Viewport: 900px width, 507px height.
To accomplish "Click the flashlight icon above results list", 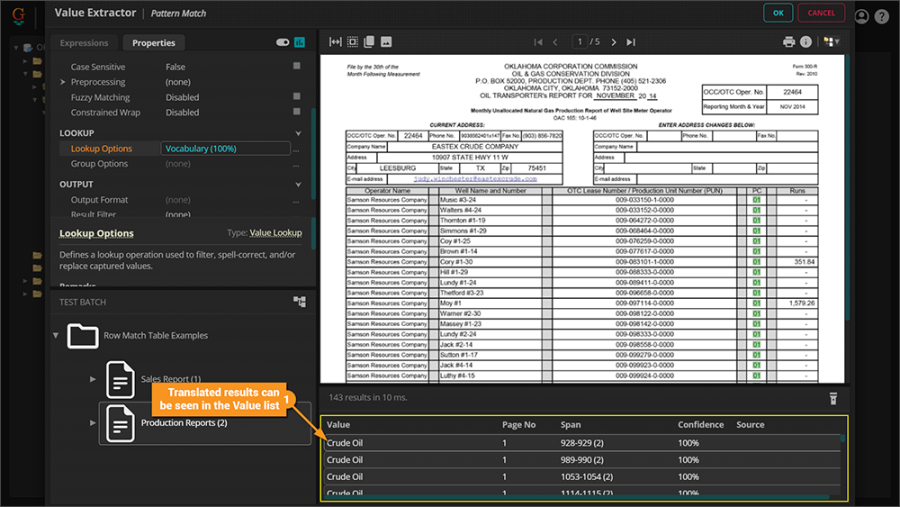I will (833, 398).
